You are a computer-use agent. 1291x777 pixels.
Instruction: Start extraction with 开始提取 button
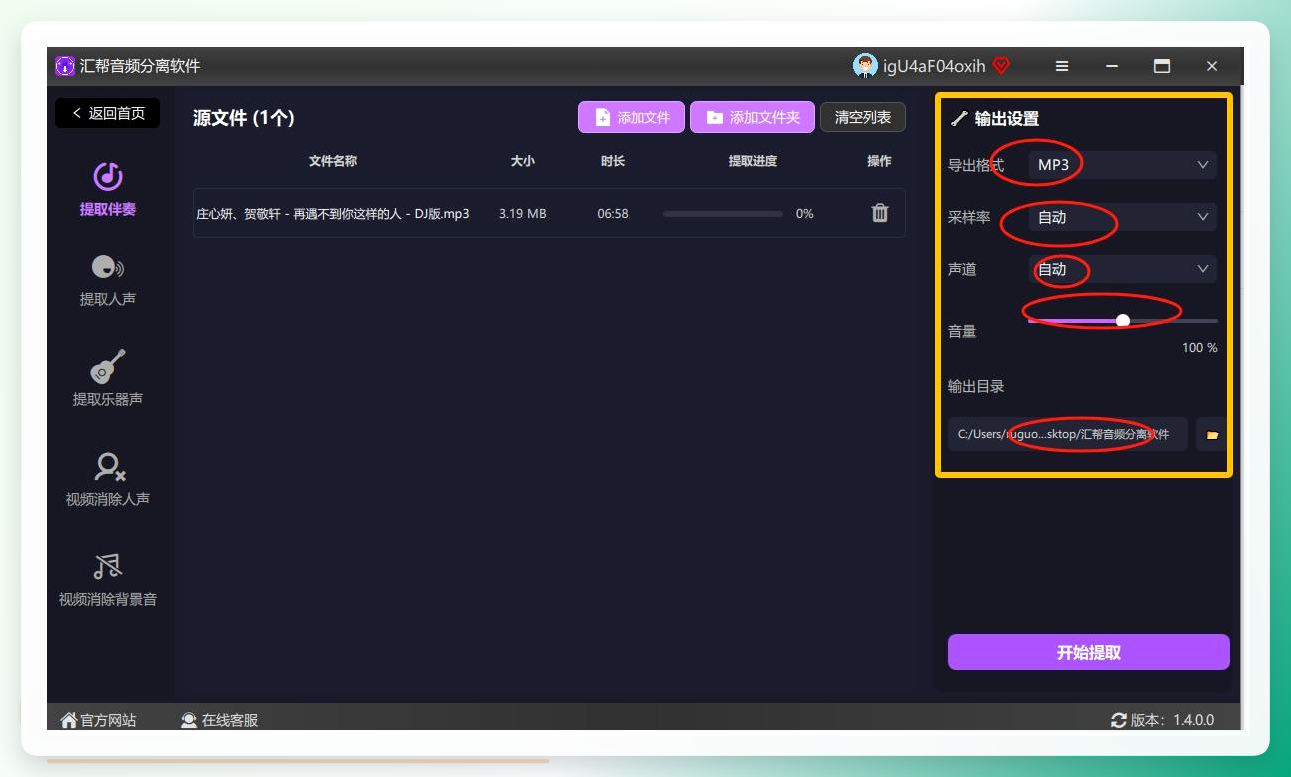1089,652
